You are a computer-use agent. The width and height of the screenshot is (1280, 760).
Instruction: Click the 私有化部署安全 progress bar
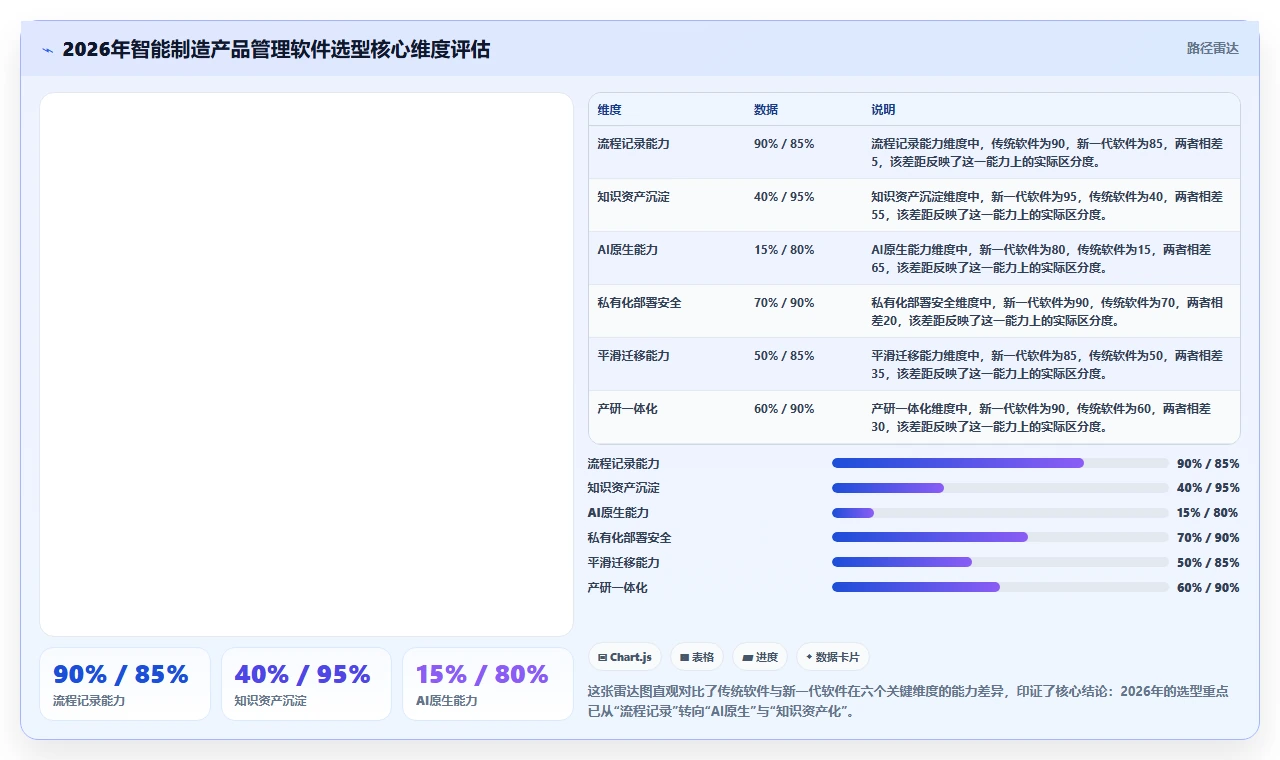click(x=1000, y=537)
